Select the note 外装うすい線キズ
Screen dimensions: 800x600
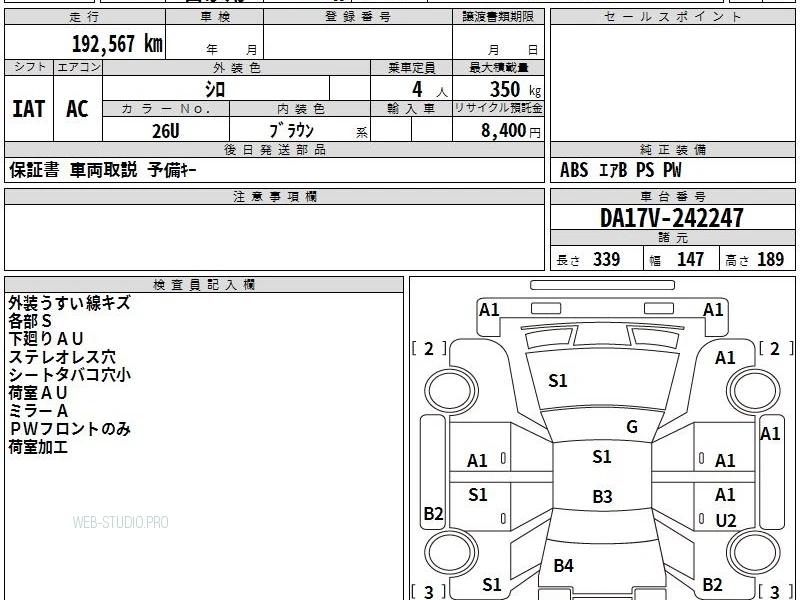pos(69,303)
